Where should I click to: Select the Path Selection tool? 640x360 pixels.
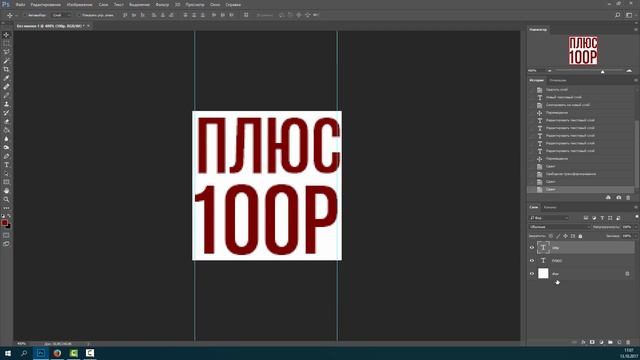[6, 173]
